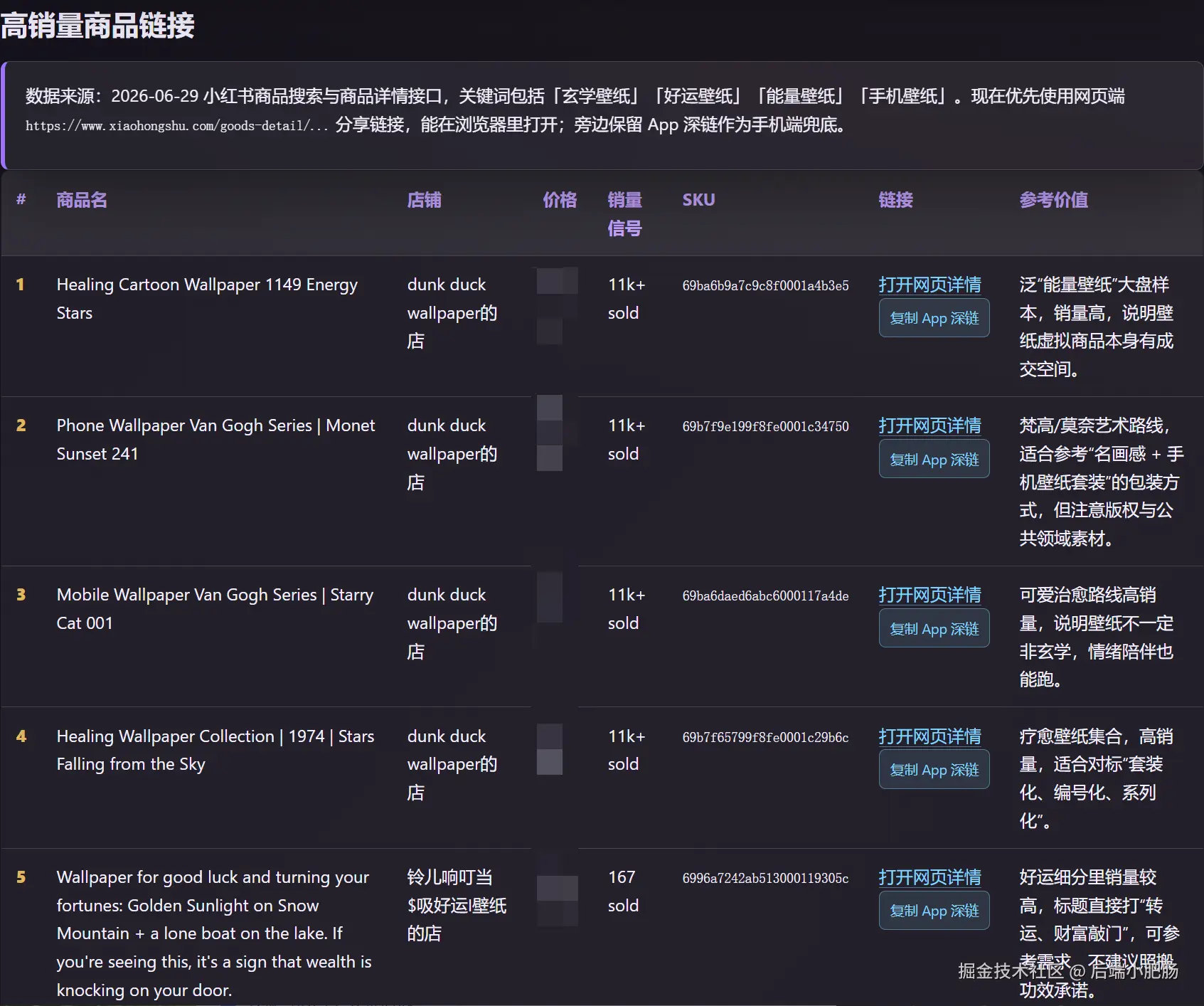Click product name Wallpaper for good luck
Image resolution: width=1204 pixels, height=1006 pixels.
click(214, 933)
